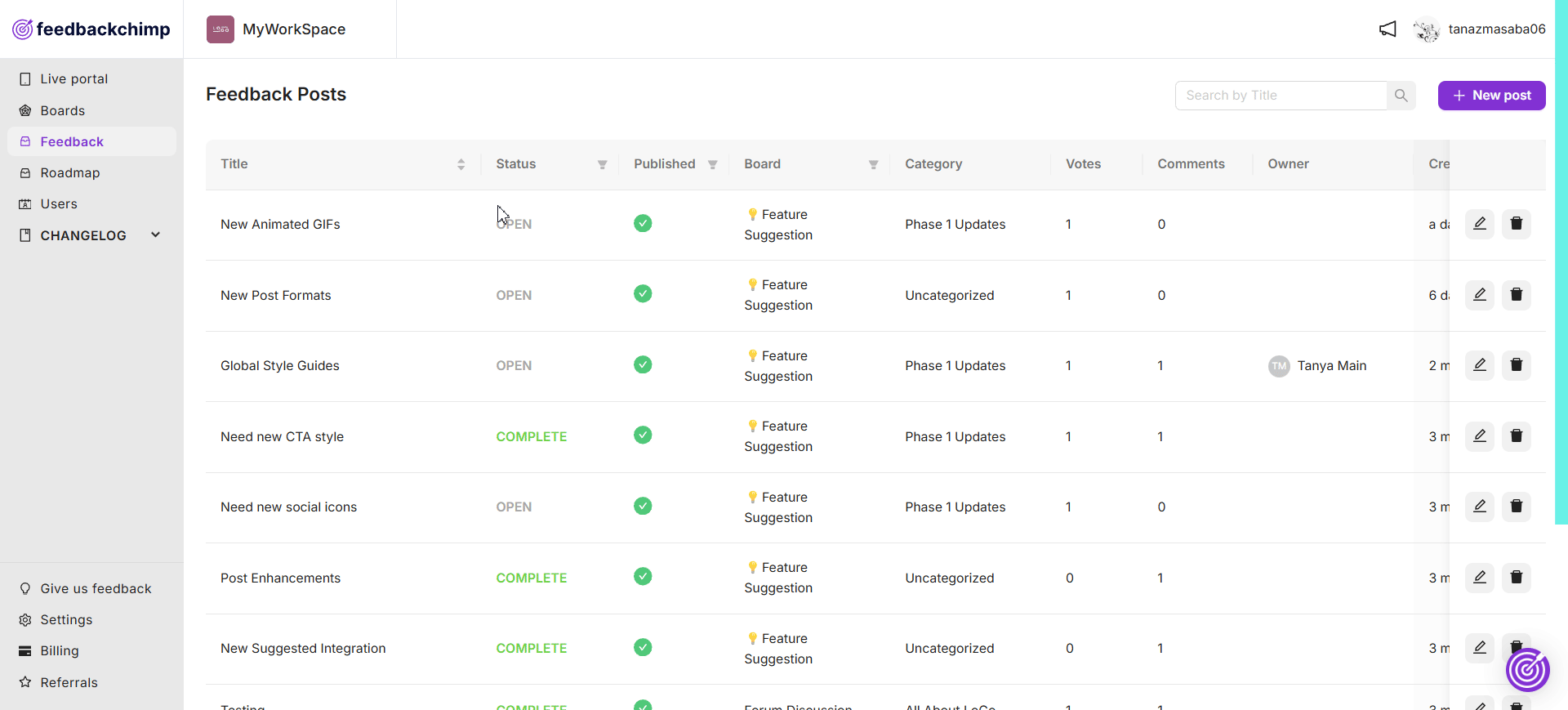The image size is (1568, 710).
Task: Toggle published check for New Suggested Integration
Action: [x=643, y=647]
